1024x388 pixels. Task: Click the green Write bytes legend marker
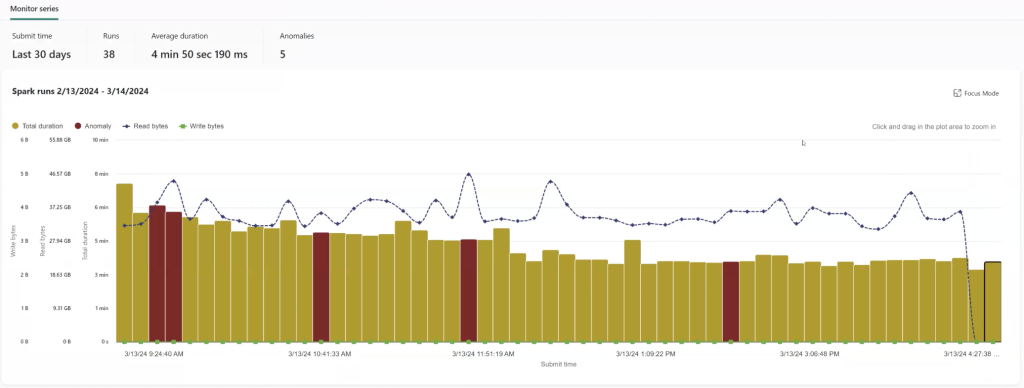point(183,126)
